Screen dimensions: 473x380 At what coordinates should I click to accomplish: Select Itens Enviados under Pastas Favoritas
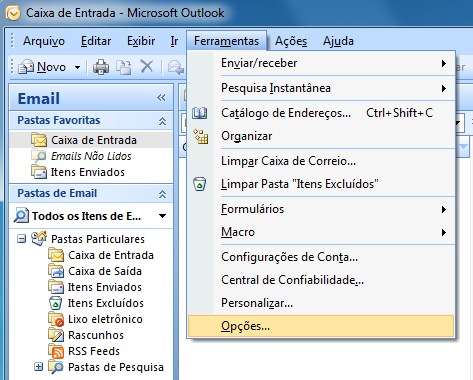(x=91, y=172)
